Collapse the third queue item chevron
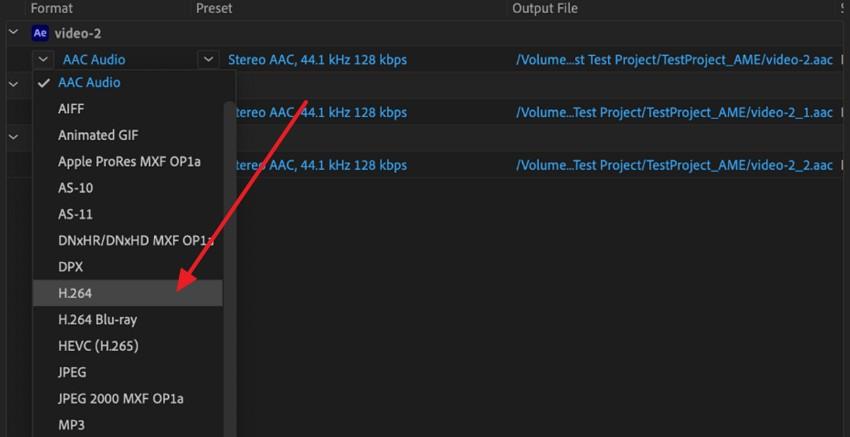 point(13,137)
